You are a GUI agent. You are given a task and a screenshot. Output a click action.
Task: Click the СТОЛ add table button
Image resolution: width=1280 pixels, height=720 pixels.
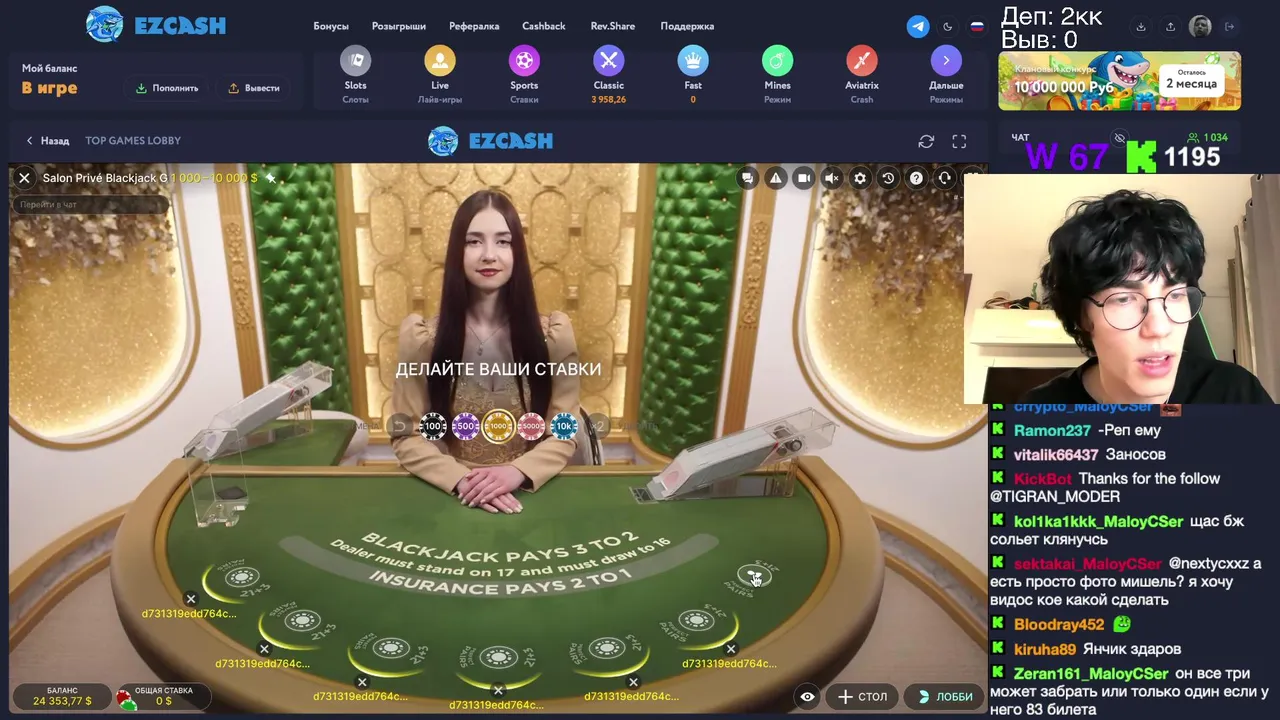[862, 696]
